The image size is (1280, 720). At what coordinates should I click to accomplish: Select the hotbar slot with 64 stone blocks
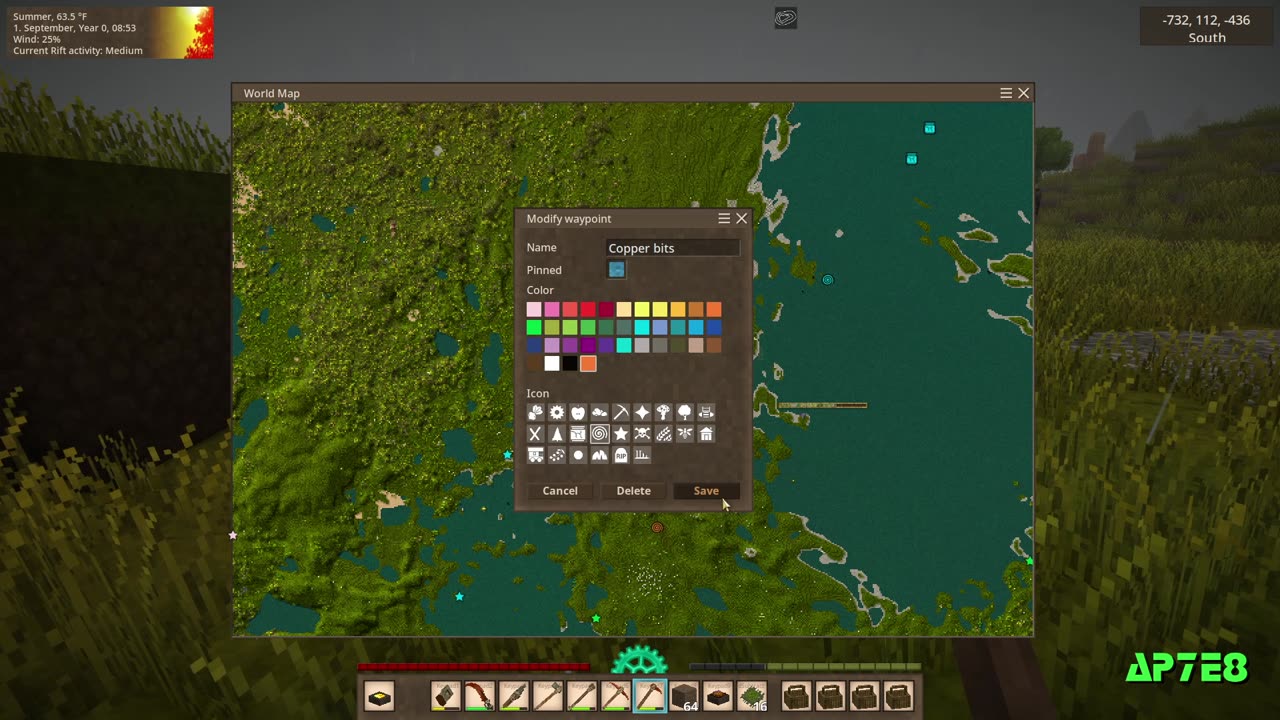[x=684, y=695]
